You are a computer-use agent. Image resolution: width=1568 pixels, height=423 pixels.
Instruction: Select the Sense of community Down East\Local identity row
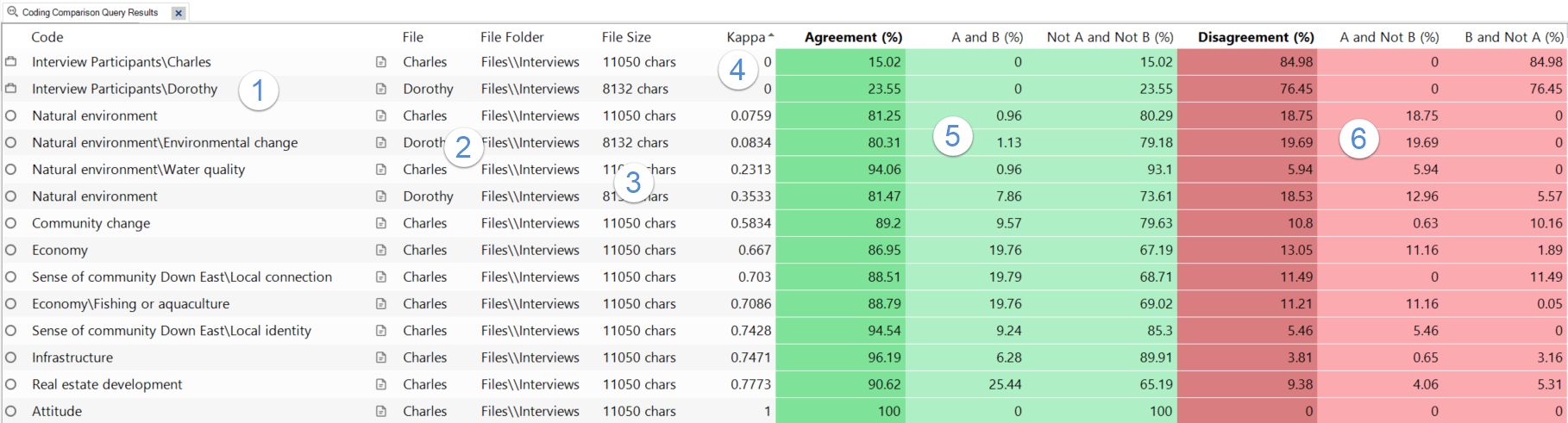click(x=172, y=331)
